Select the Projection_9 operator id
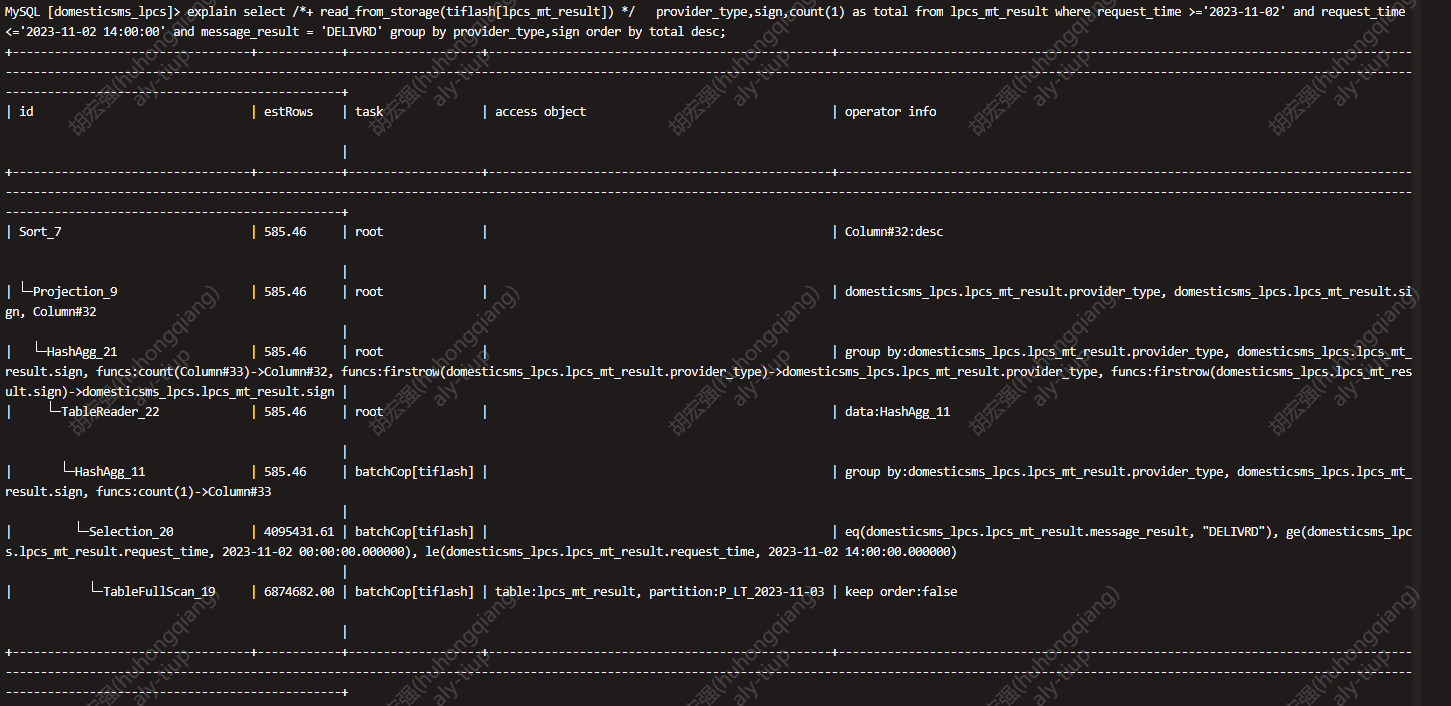The width and height of the screenshot is (1451, 706). [x=75, y=292]
